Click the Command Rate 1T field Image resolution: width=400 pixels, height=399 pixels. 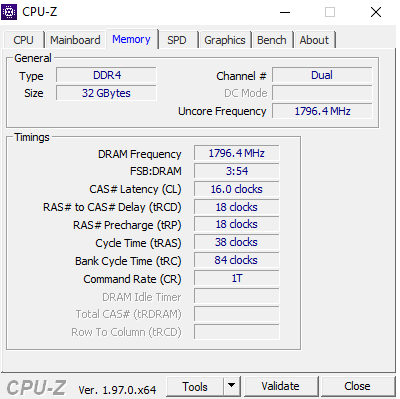(237, 278)
